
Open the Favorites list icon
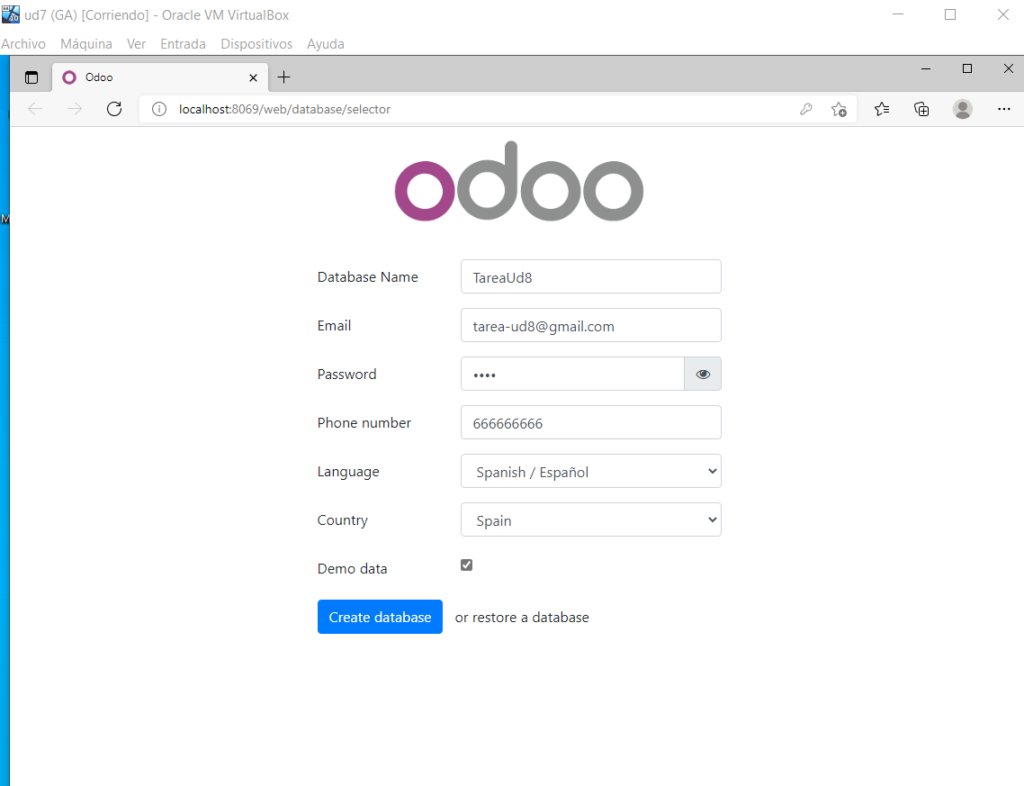[x=881, y=109]
